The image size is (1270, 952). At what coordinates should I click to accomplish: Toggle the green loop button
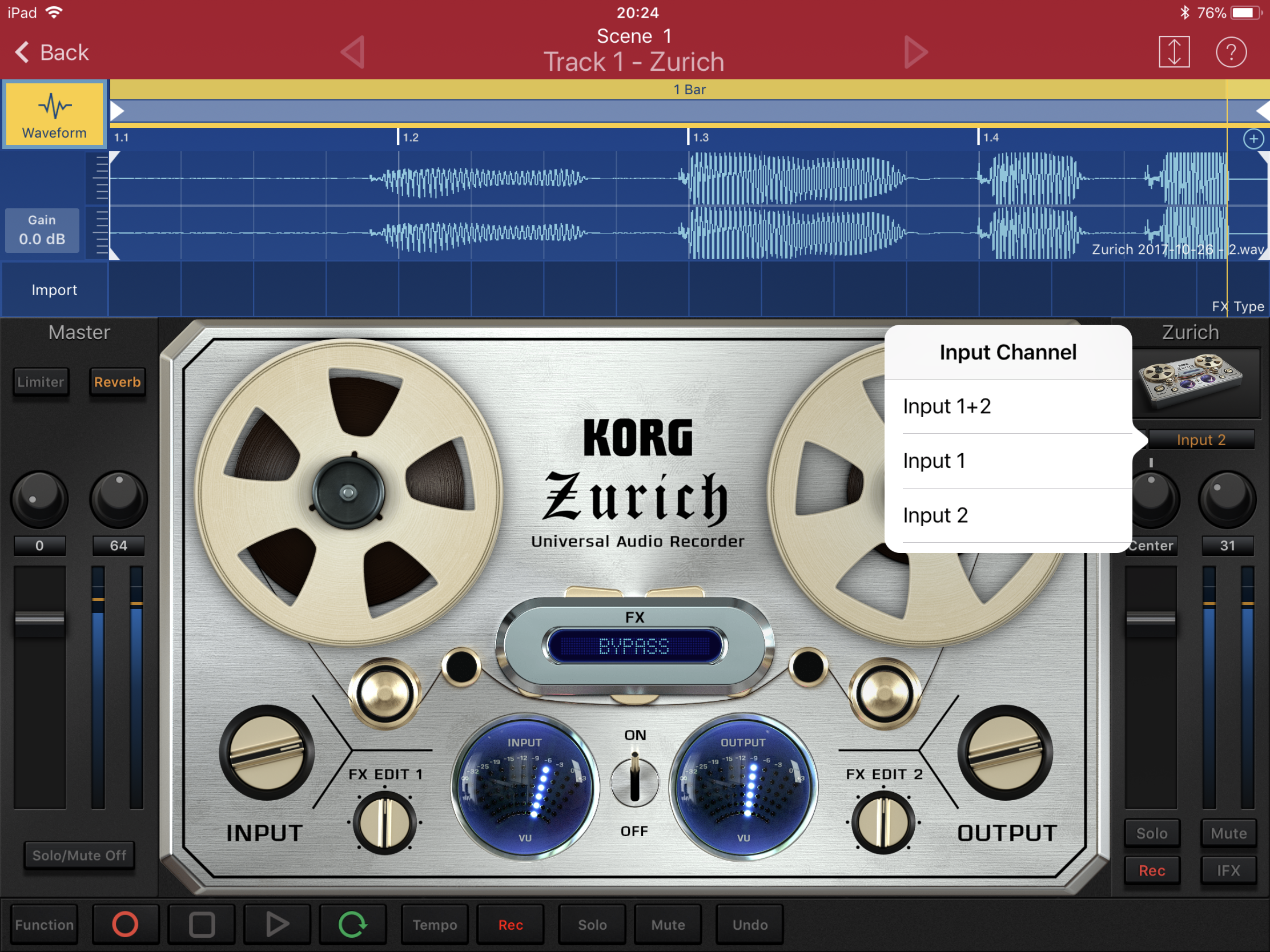352,925
